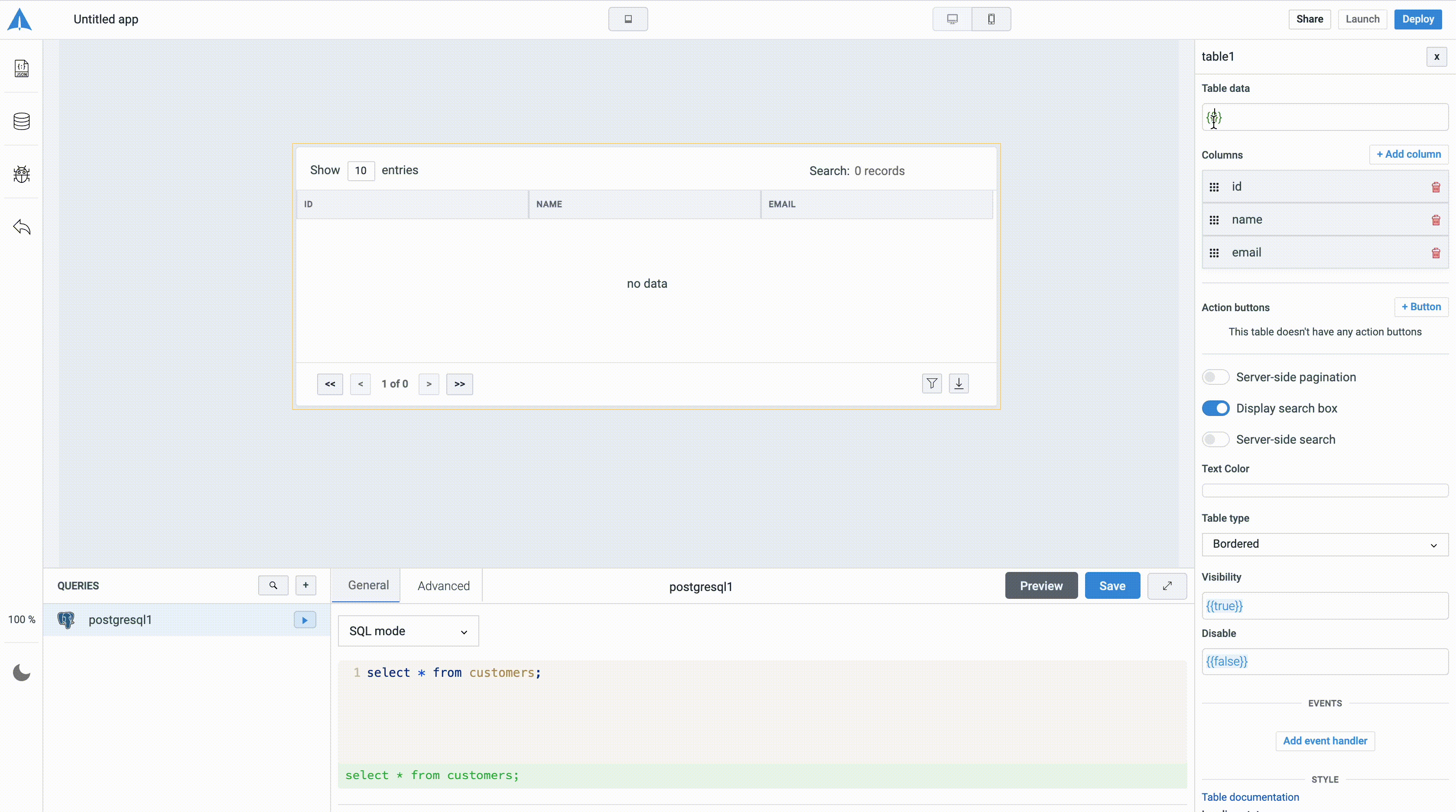
Task: Click the Add event handler button
Action: point(1324,741)
